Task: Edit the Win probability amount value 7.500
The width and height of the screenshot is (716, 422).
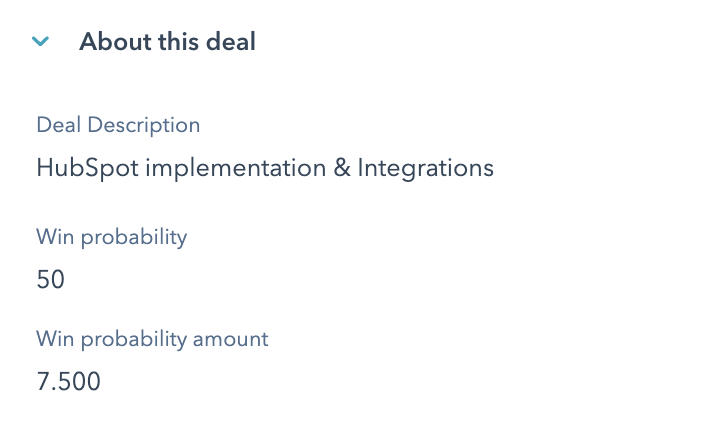Action: coord(68,382)
